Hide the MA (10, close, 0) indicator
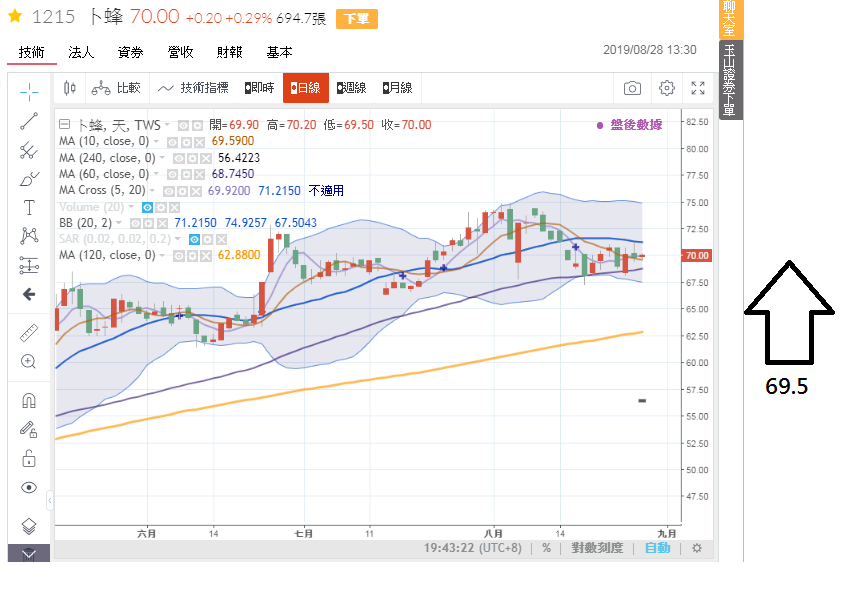 pyautogui.click(x=172, y=142)
